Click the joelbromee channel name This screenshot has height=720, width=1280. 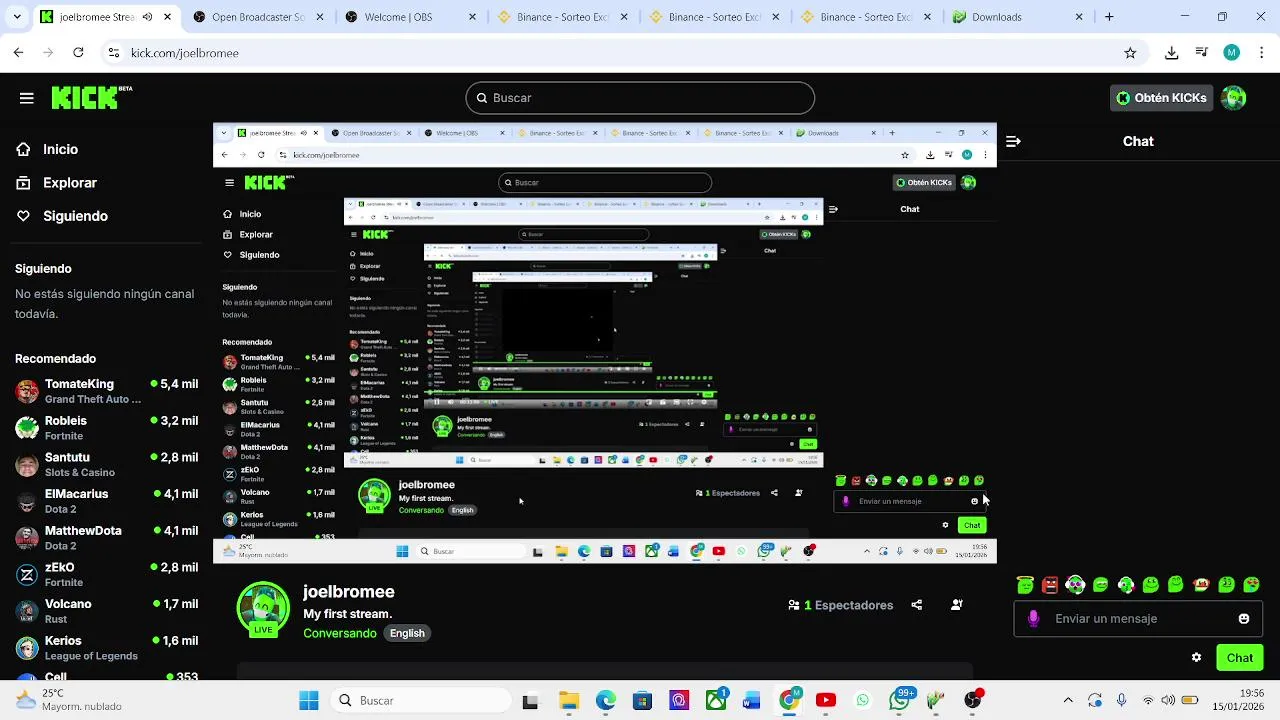[349, 592]
